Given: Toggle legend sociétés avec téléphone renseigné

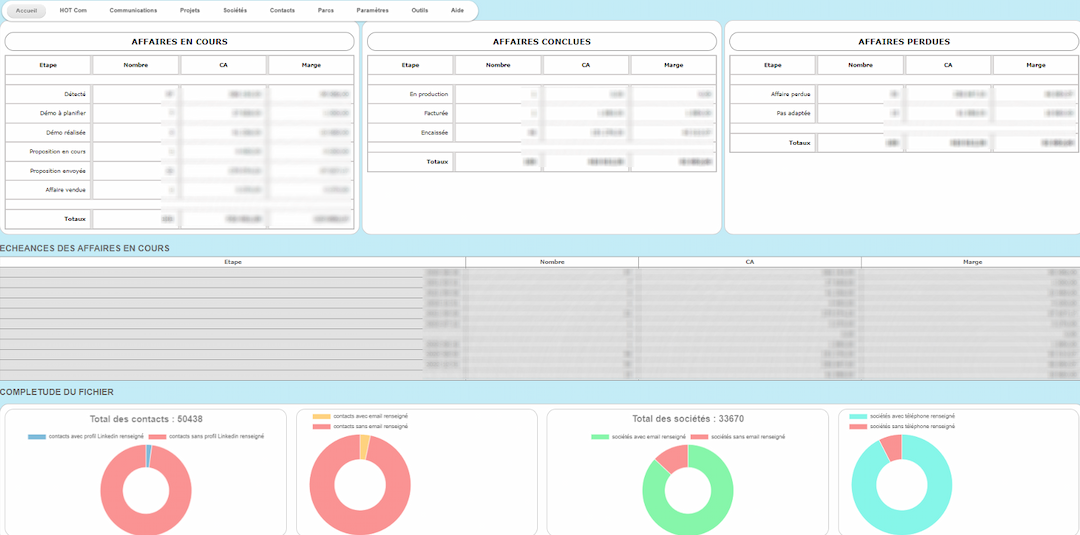Looking at the screenshot, I should pos(902,417).
